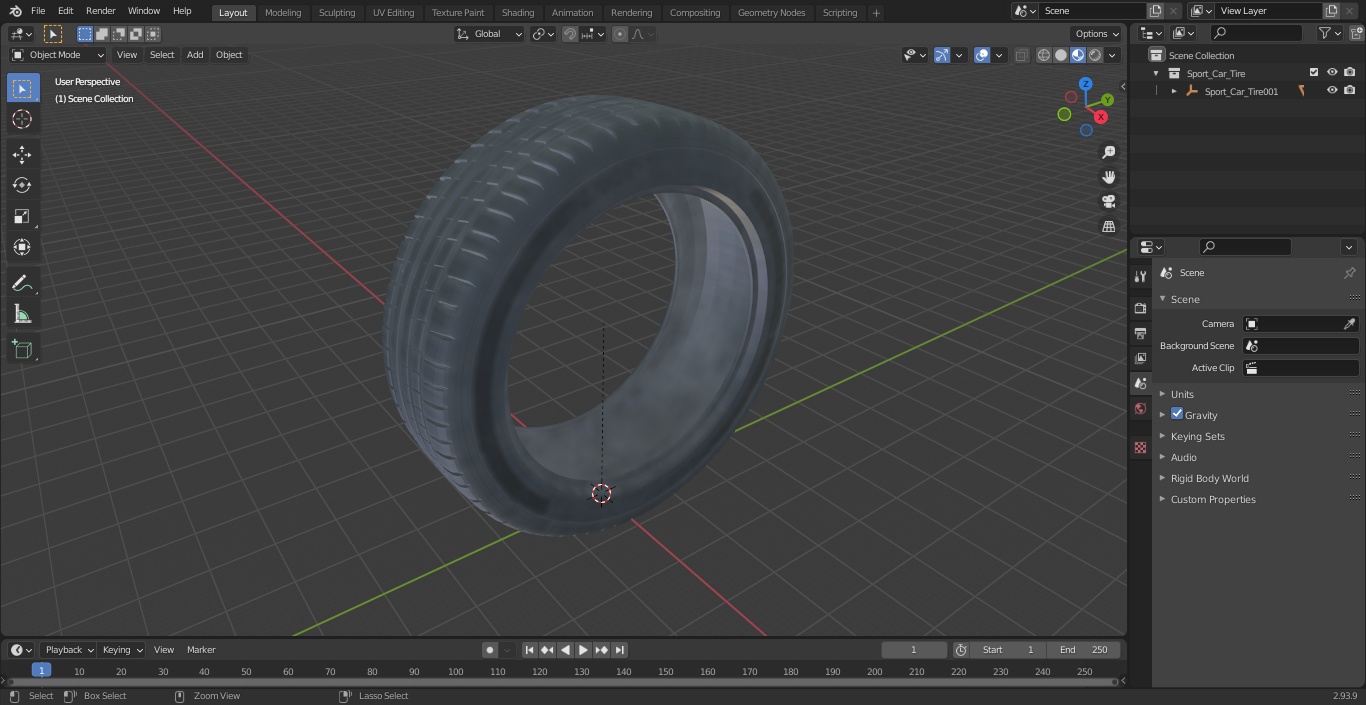Pick the Measure tool
Viewport: 1366px width, 705px height.
(x=22, y=315)
